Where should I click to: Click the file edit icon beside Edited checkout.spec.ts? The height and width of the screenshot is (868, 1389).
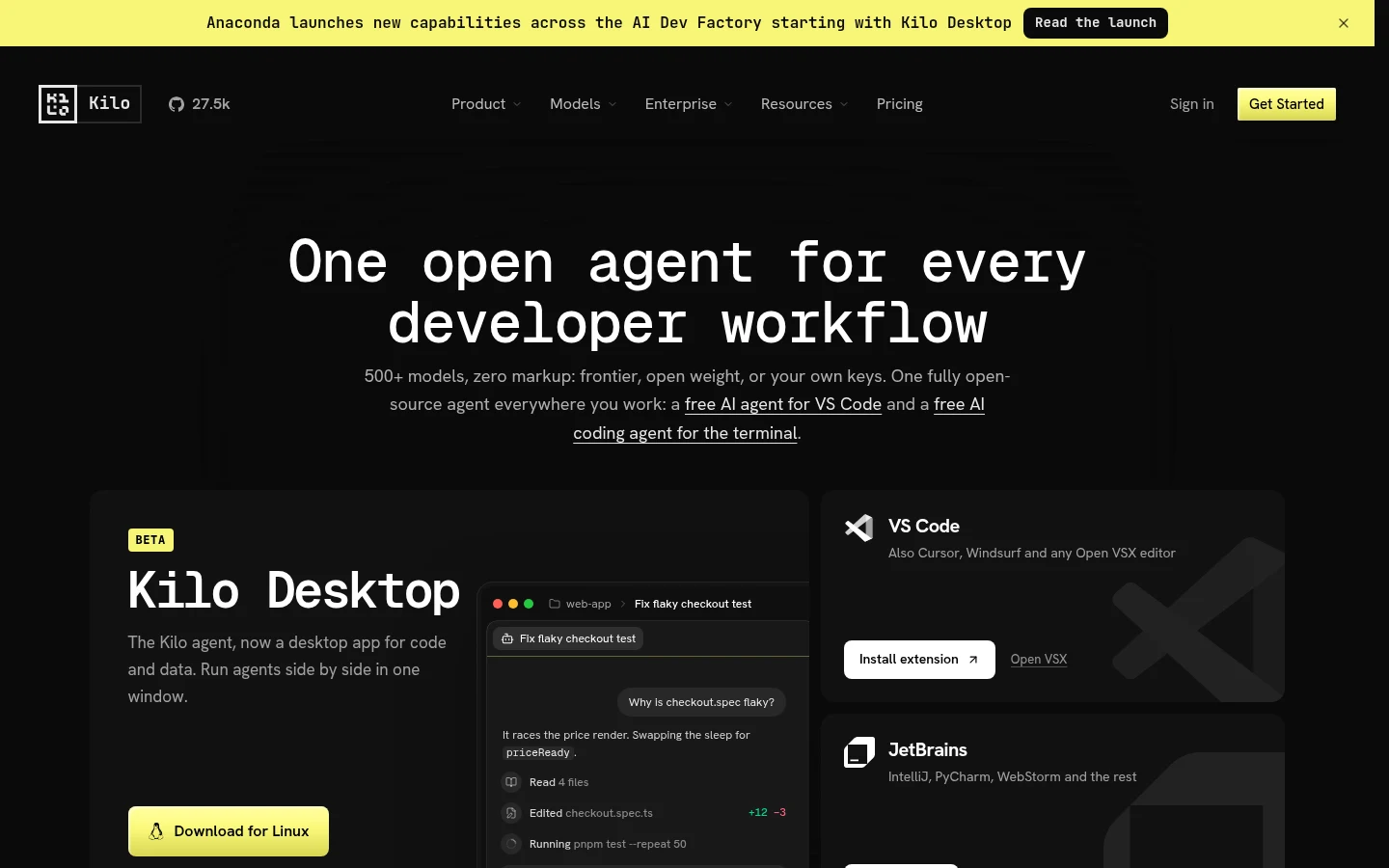coord(511,813)
